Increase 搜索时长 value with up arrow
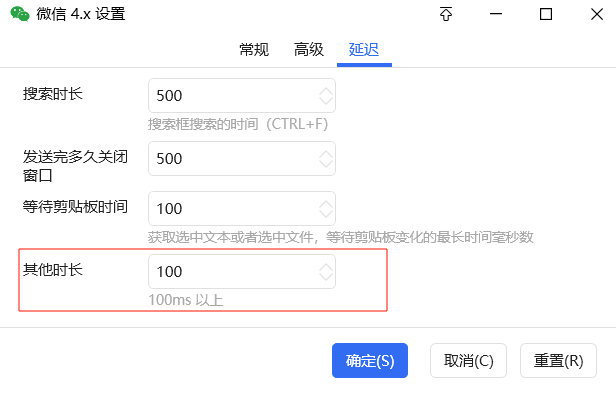This screenshot has height=395, width=616. click(326, 91)
